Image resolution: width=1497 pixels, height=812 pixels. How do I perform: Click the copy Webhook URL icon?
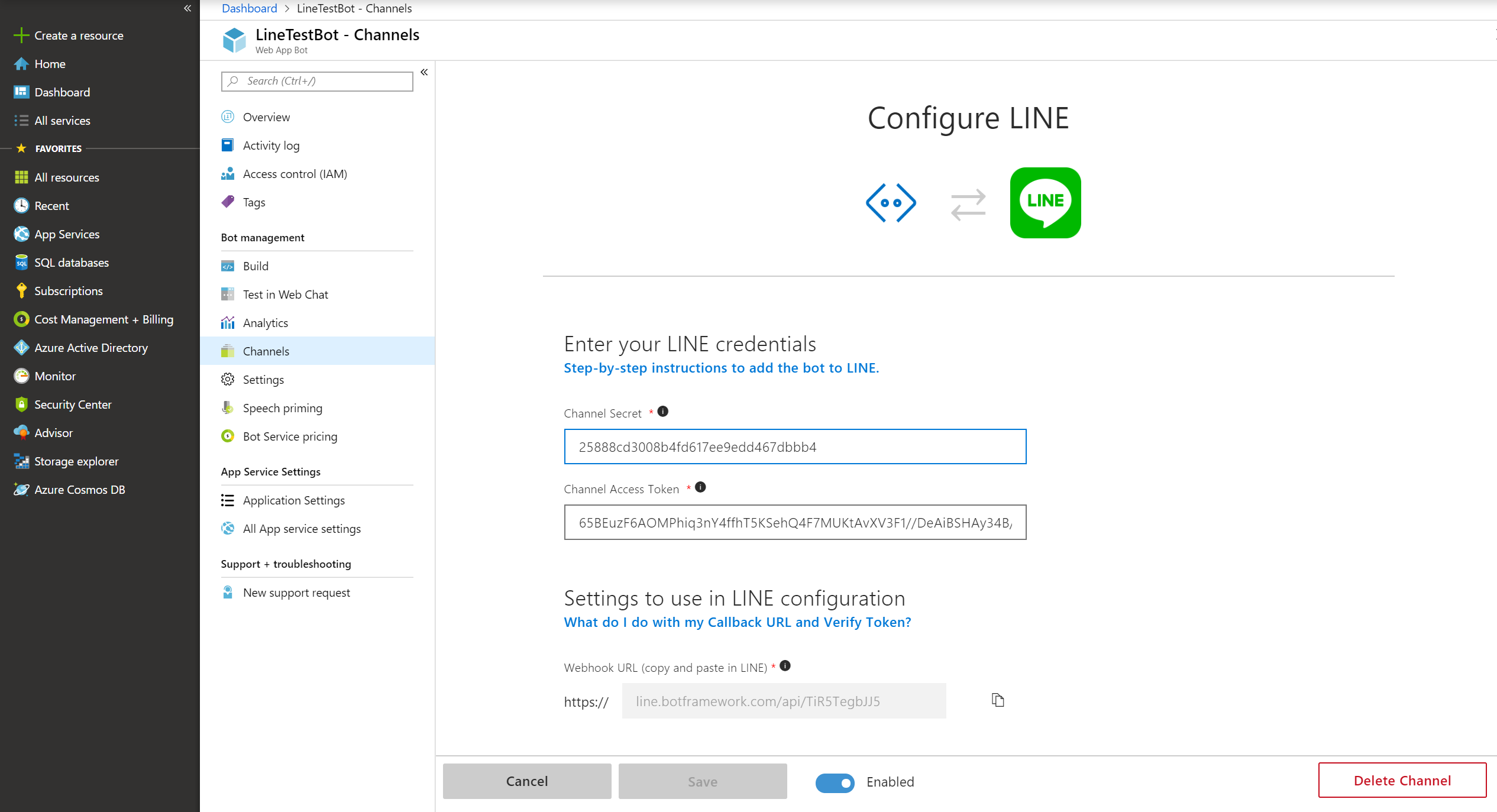(996, 701)
